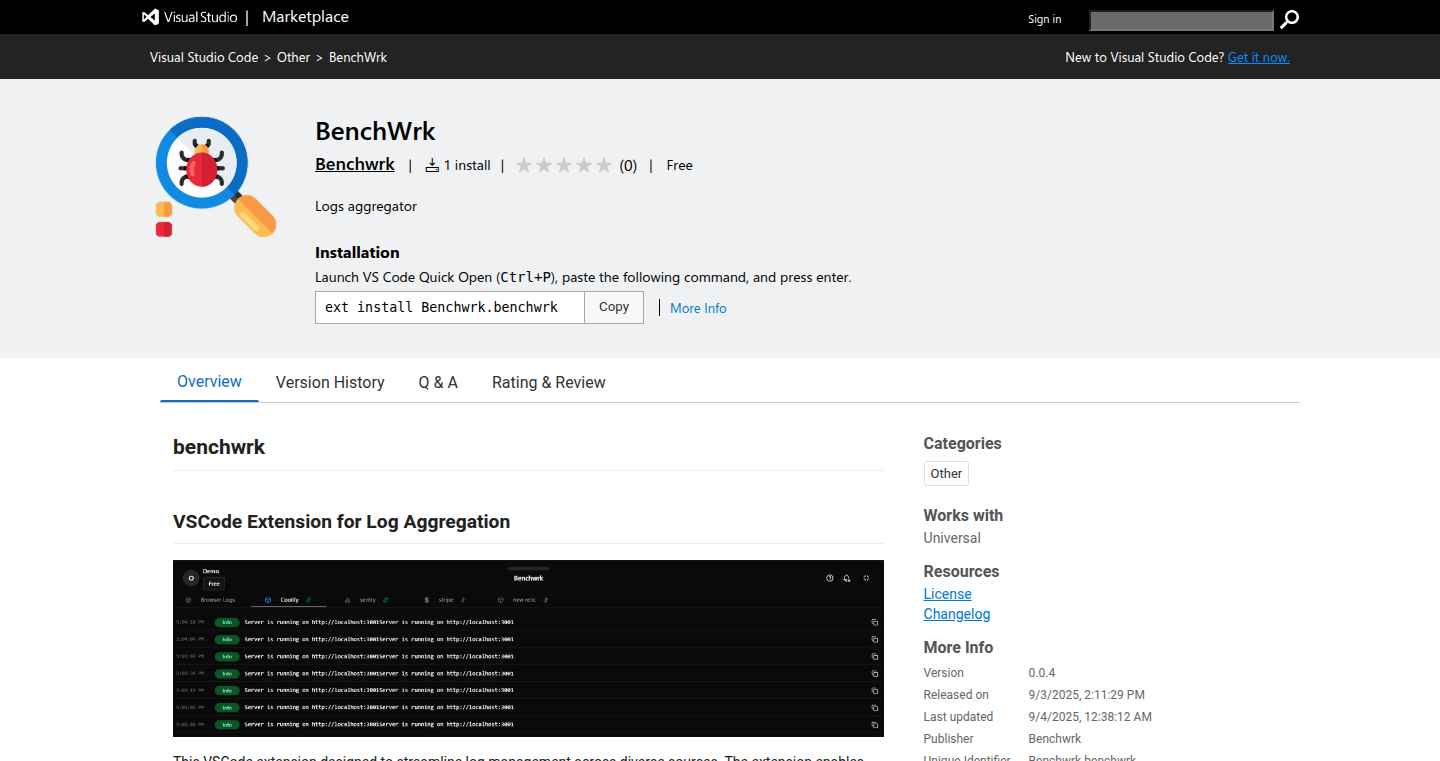Image resolution: width=1440 pixels, height=761 pixels.
Task: Click the BenchWrk breadcrumb text
Action: (358, 57)
